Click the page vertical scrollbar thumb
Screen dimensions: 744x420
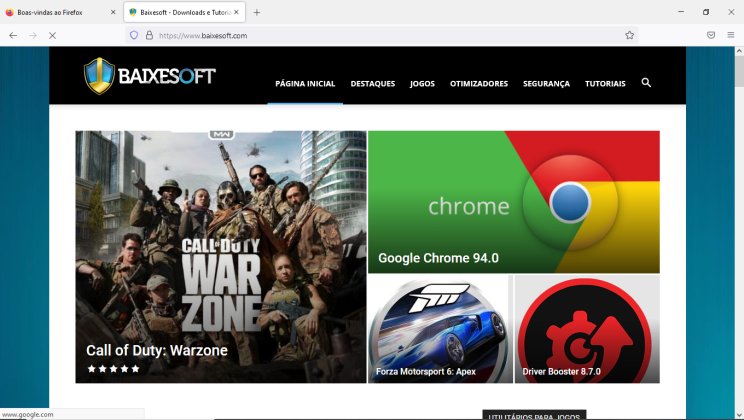(739, 71)
